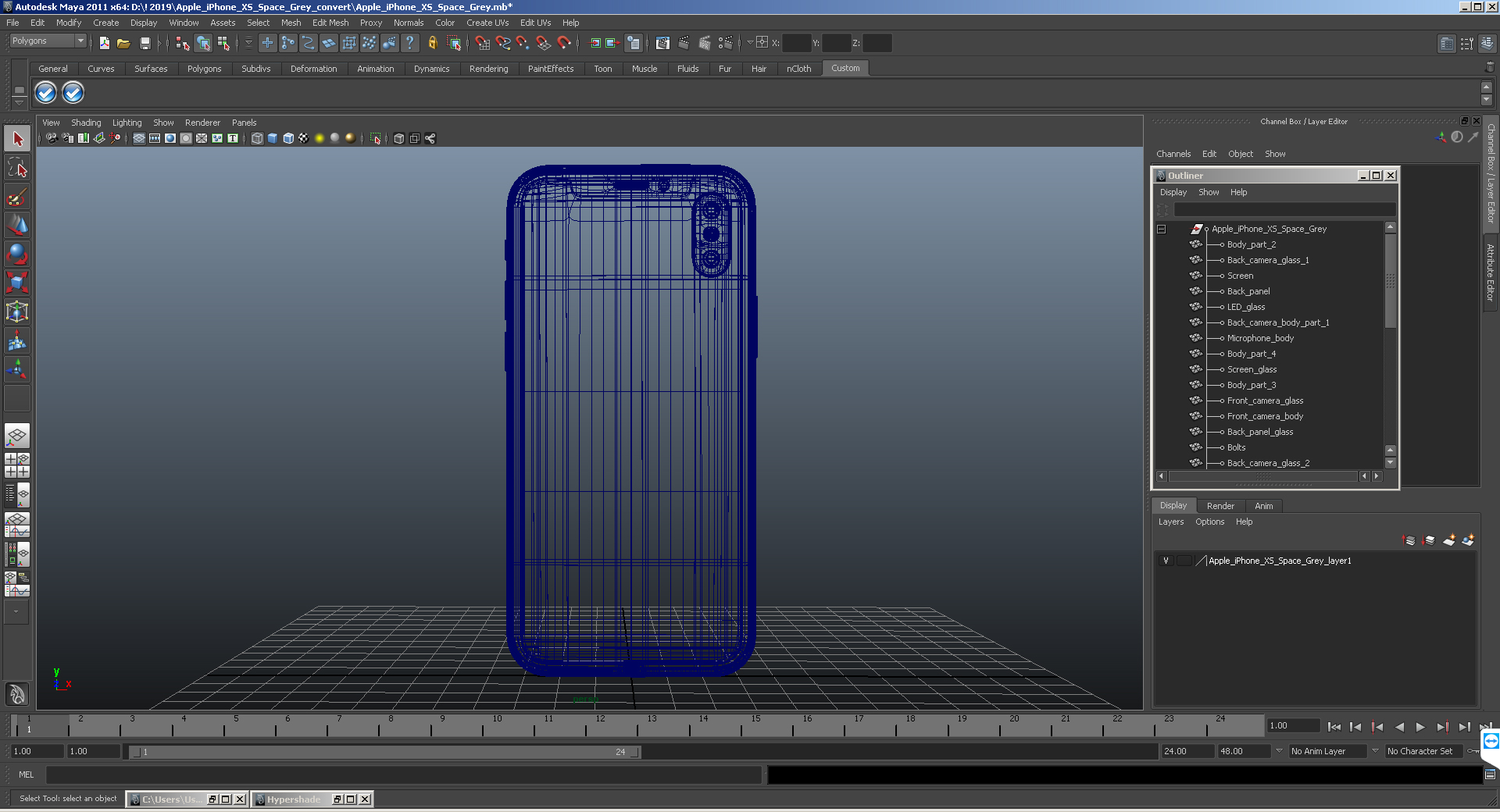The image size is (1500, 812).
Task: Go to start of playback range
Action: (x=1334, y=727)
